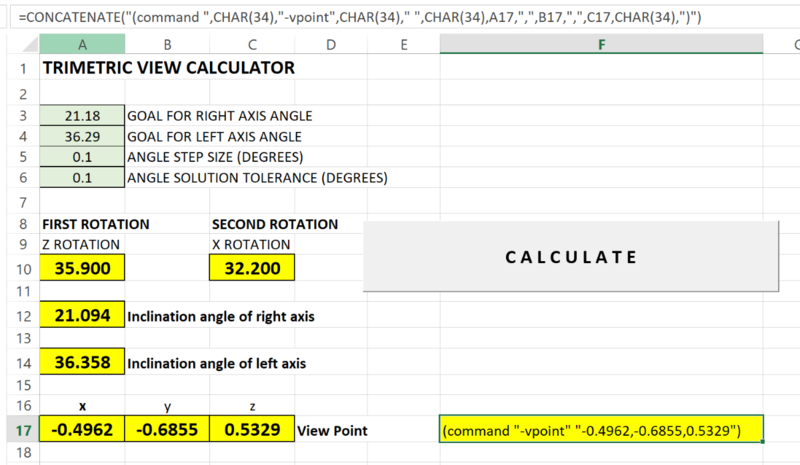This screenshot has width=800, height=465.
Task: Select the X rotation result 32.200
Action: click(x=252, y=268)
